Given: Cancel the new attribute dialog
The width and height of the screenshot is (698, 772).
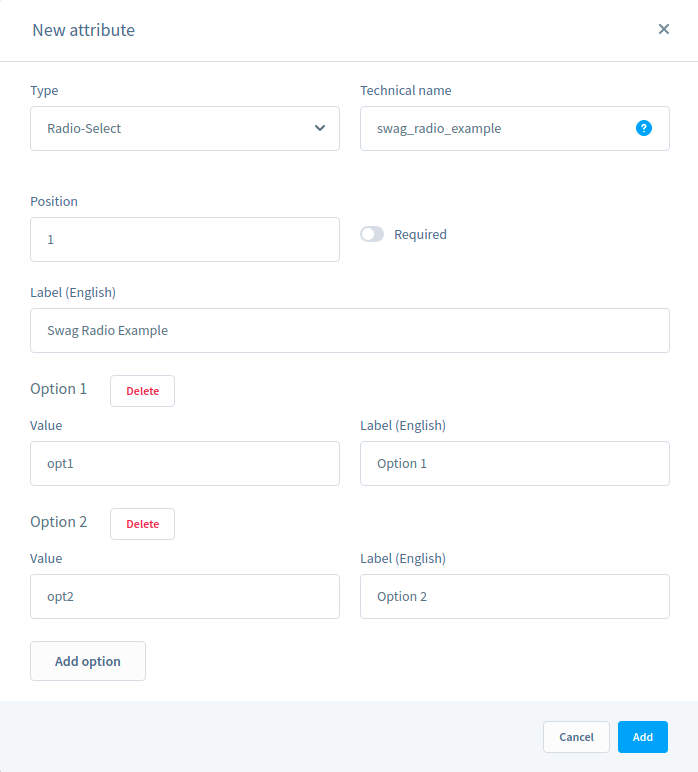Looking at the screenshot, I should (x=576, y=737).
